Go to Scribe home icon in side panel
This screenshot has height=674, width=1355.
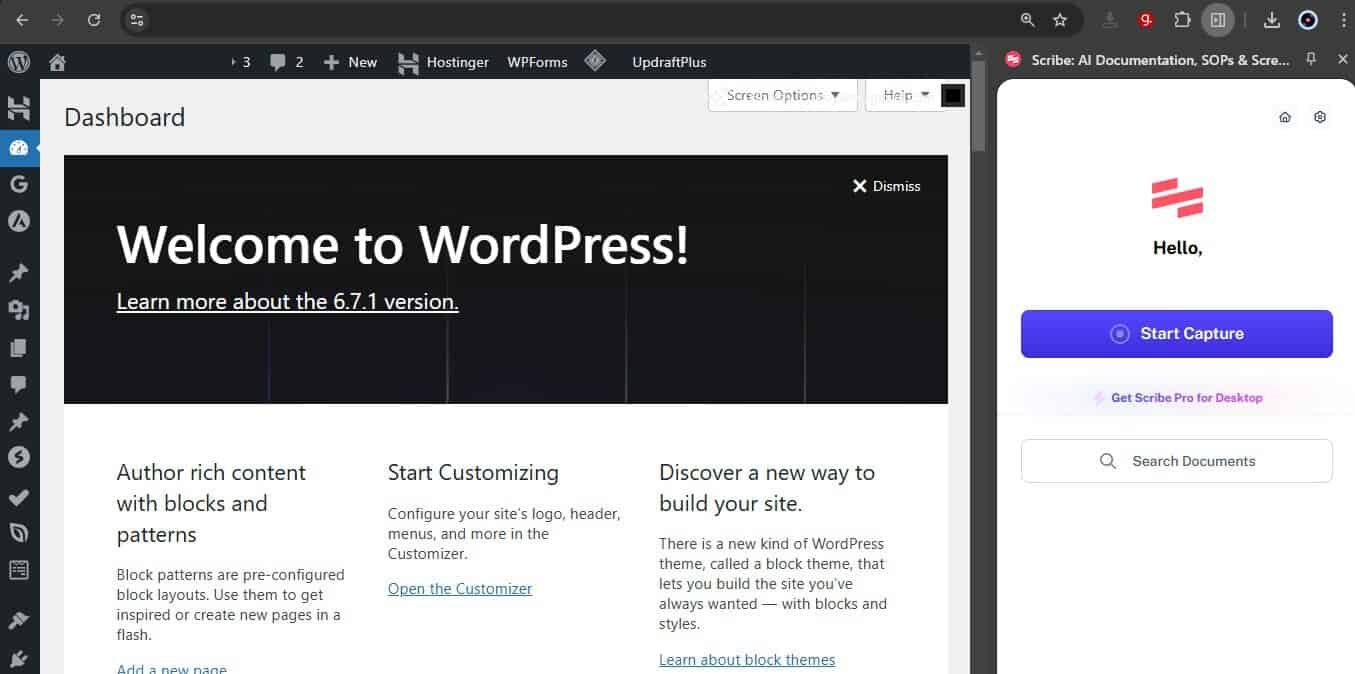pos(1285,117)
